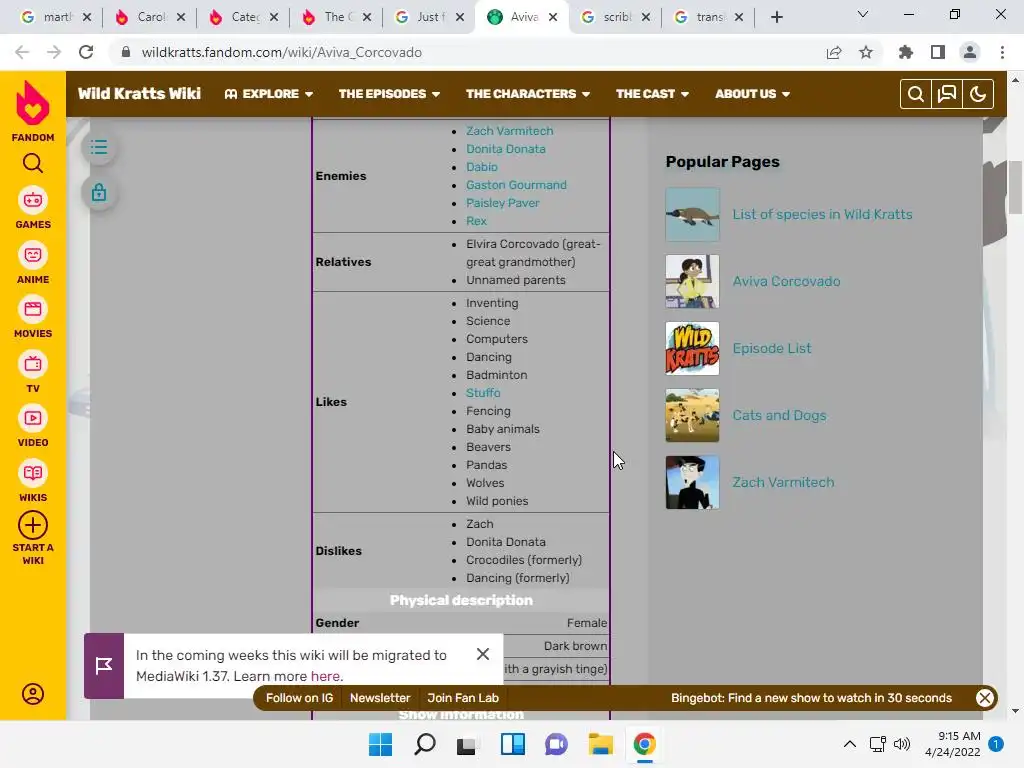The image size is (1024, 768).
Task: Expand The Characters dropdown menu
Action: tap(528, 94)
